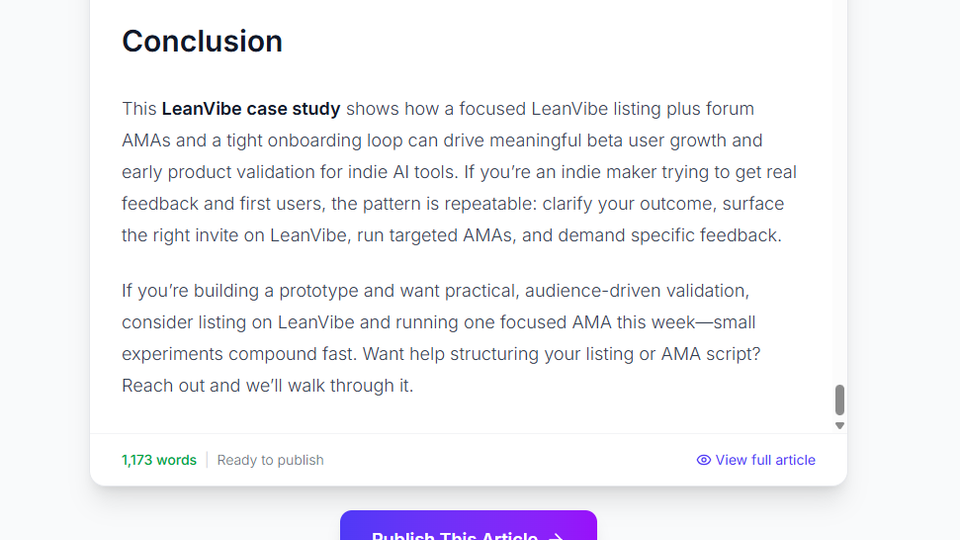Click the Ready to publish status text
Screen dimensions: 960x540
(x=270, y=460)
